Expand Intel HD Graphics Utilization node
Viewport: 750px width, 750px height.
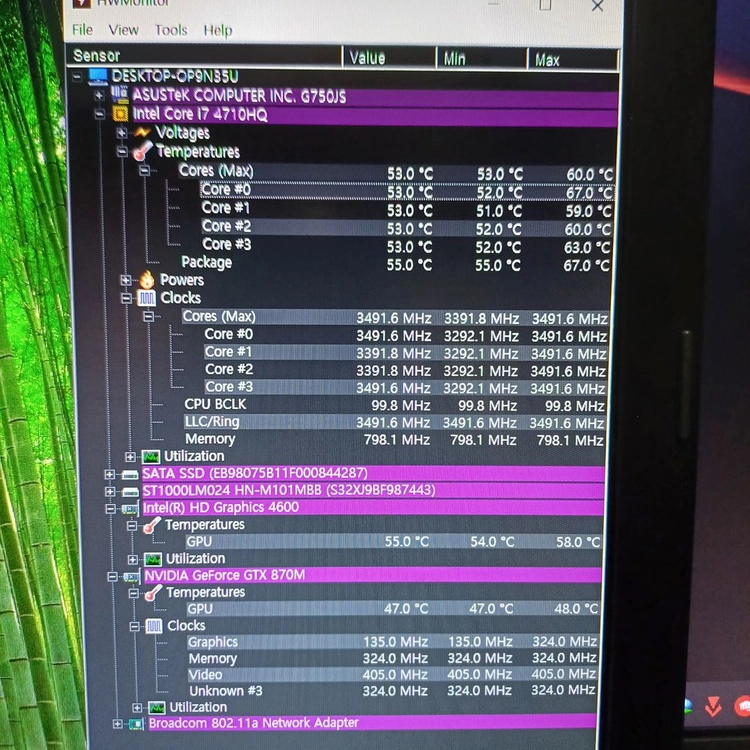point(132,559)
